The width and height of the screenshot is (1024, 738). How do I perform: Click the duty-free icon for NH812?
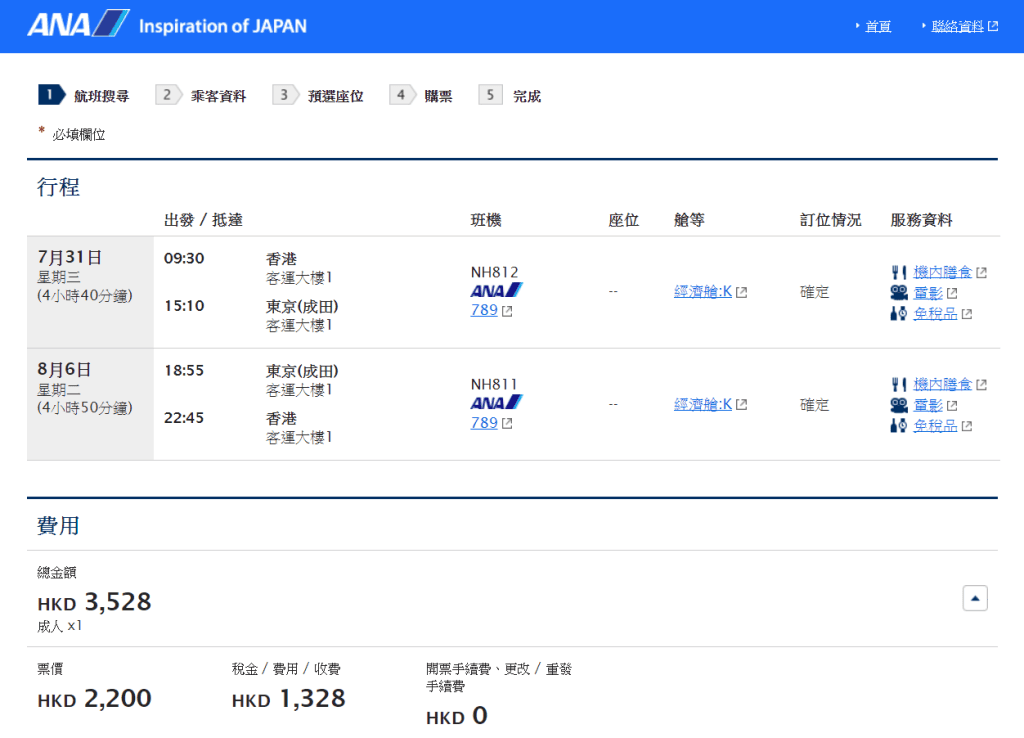pyautogui.click(x=899, y=314)
